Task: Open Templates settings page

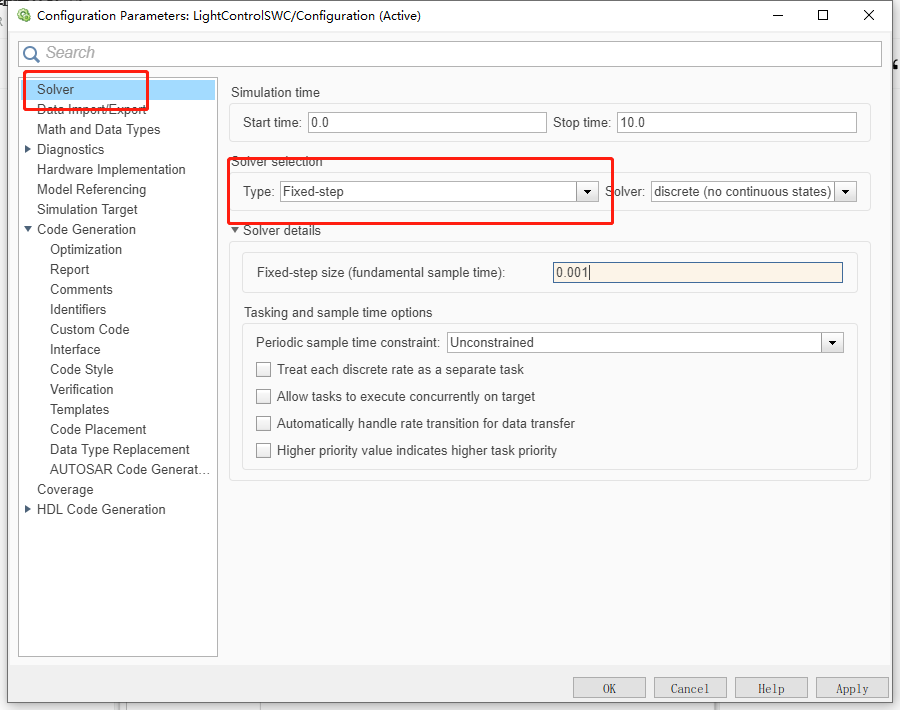Action: [x=79, y=410]
